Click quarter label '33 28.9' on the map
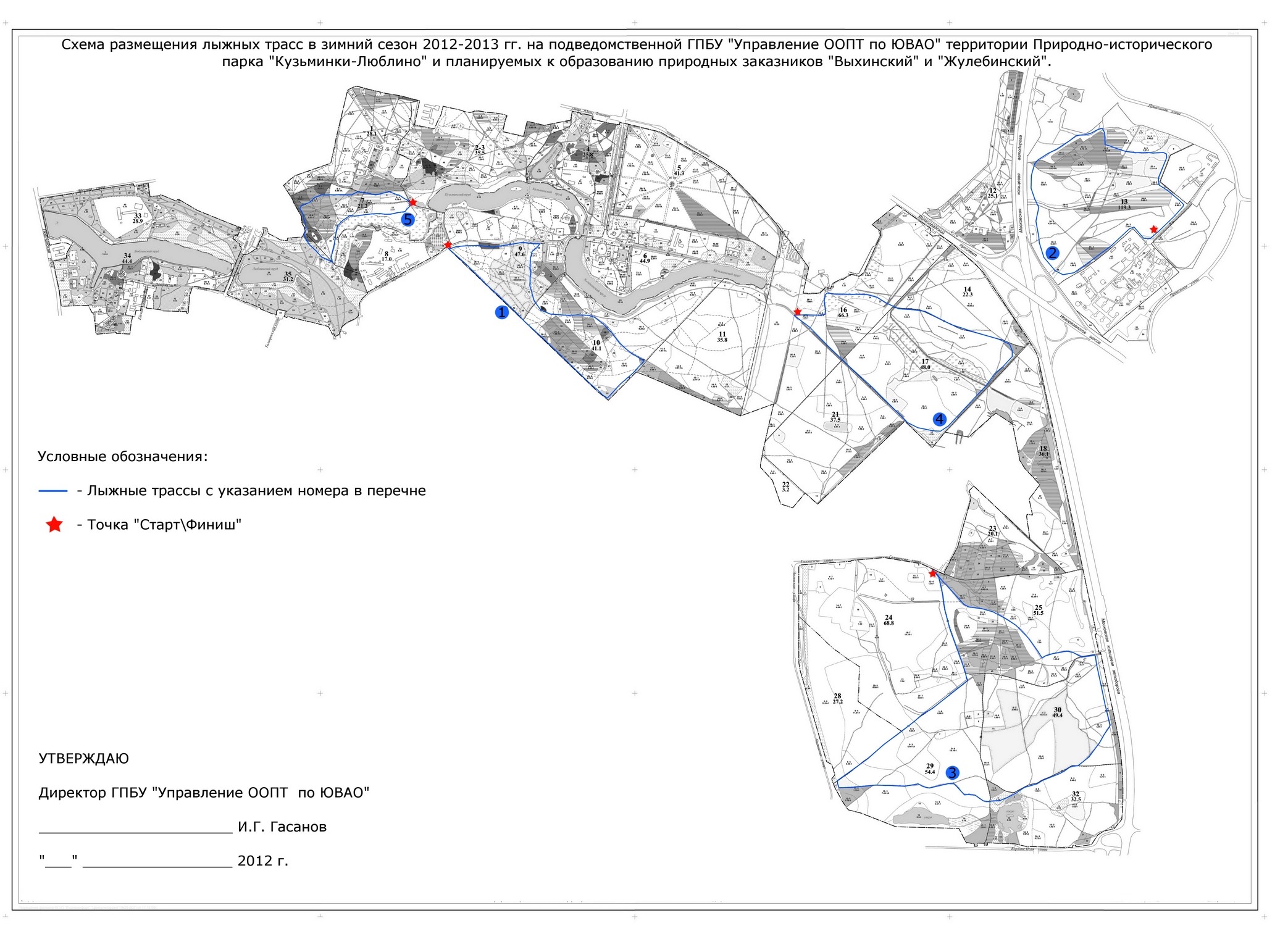Image resolution: width=1288 pixels, height=926 pixels. [138, 218]
